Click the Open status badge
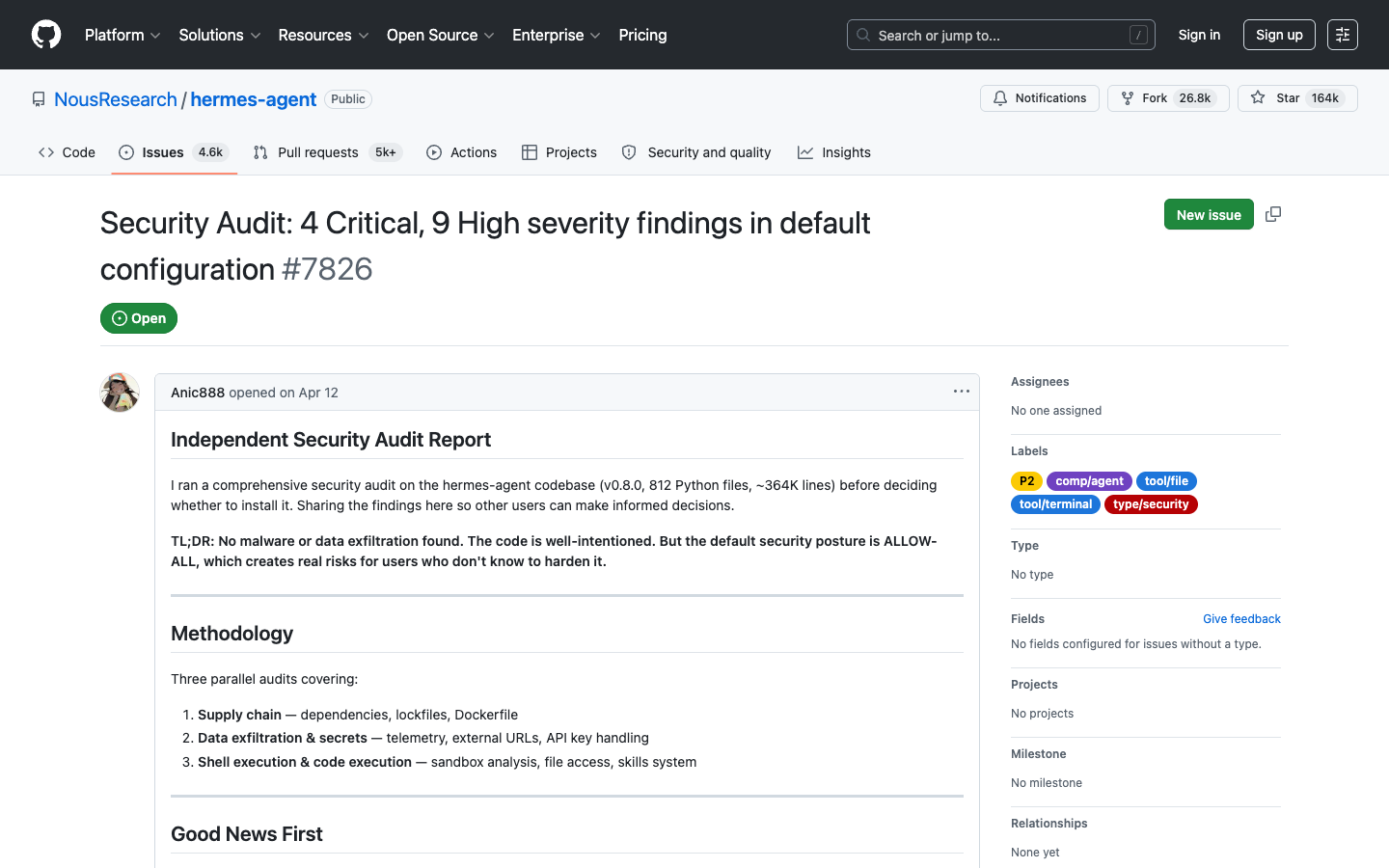 139,318
